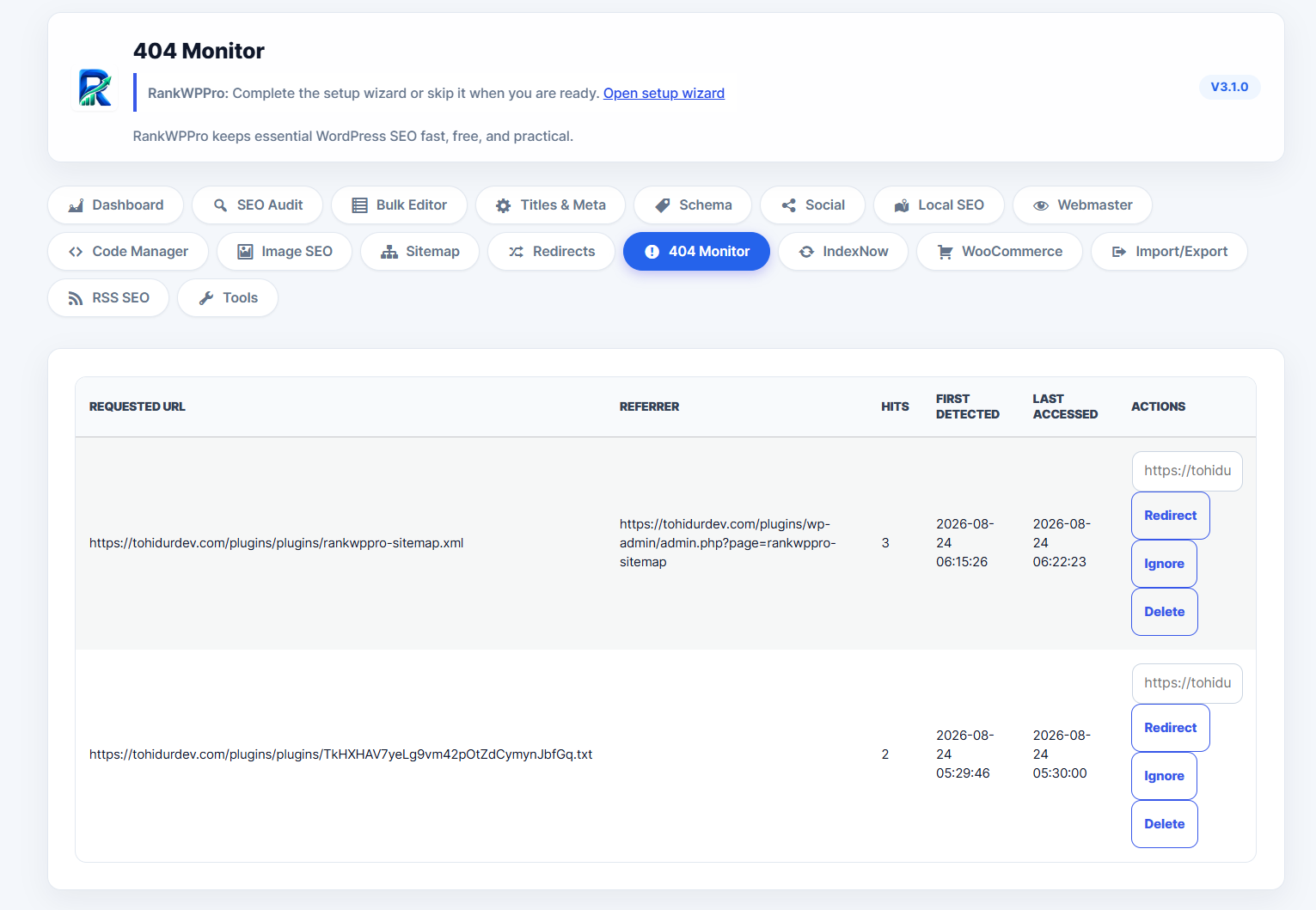Click the Hits column header

point(895,406)
